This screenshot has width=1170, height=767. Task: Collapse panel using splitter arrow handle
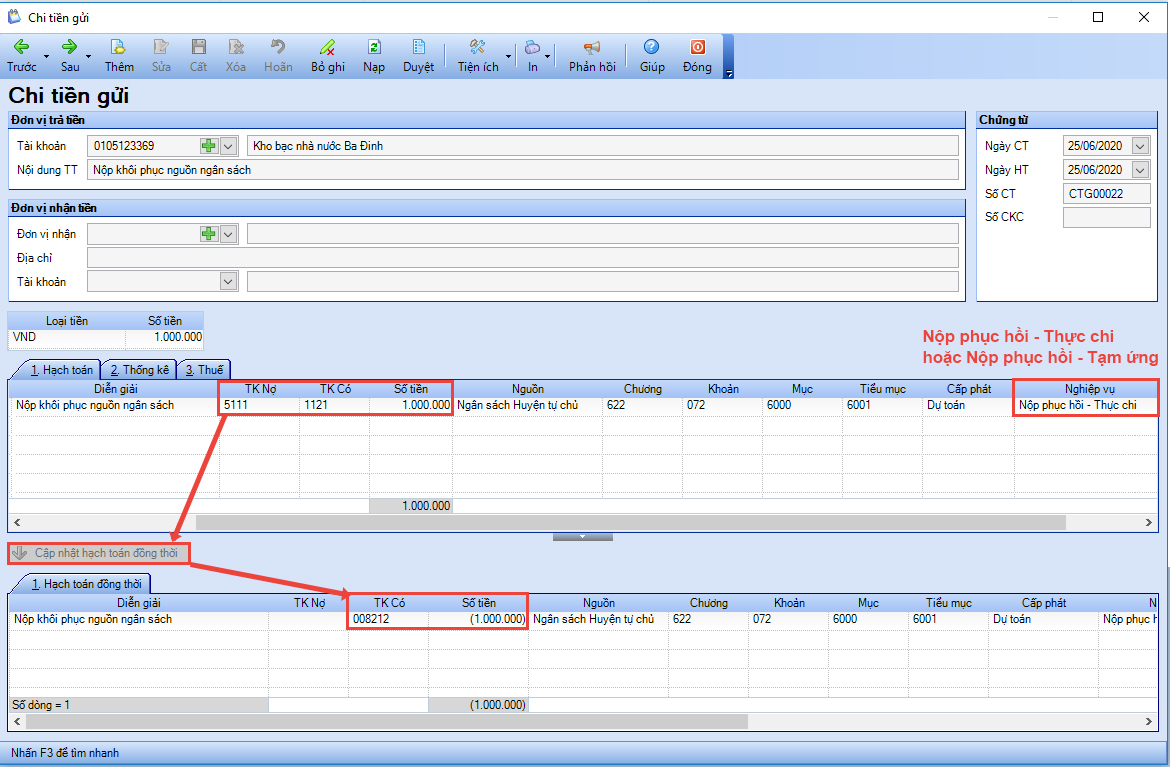click(x=583, y=536)
